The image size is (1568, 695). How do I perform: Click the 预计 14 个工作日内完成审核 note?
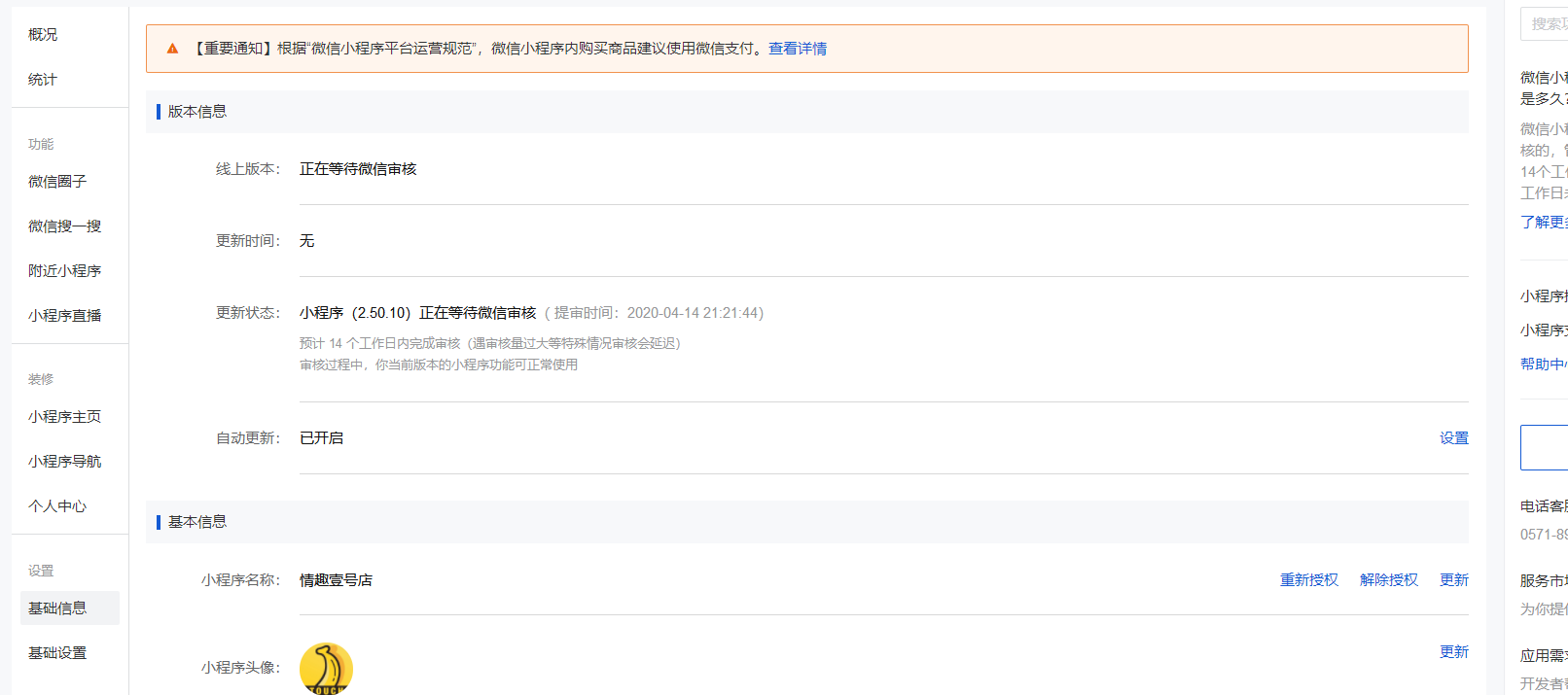tap(490, 343)
